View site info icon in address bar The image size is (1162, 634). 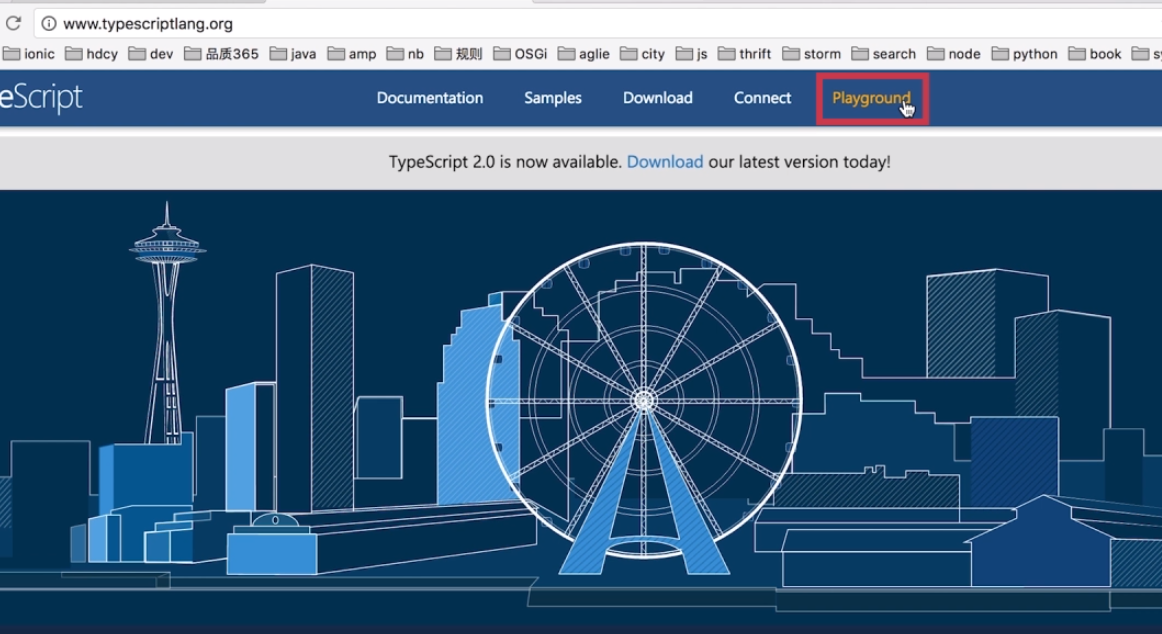49,24
